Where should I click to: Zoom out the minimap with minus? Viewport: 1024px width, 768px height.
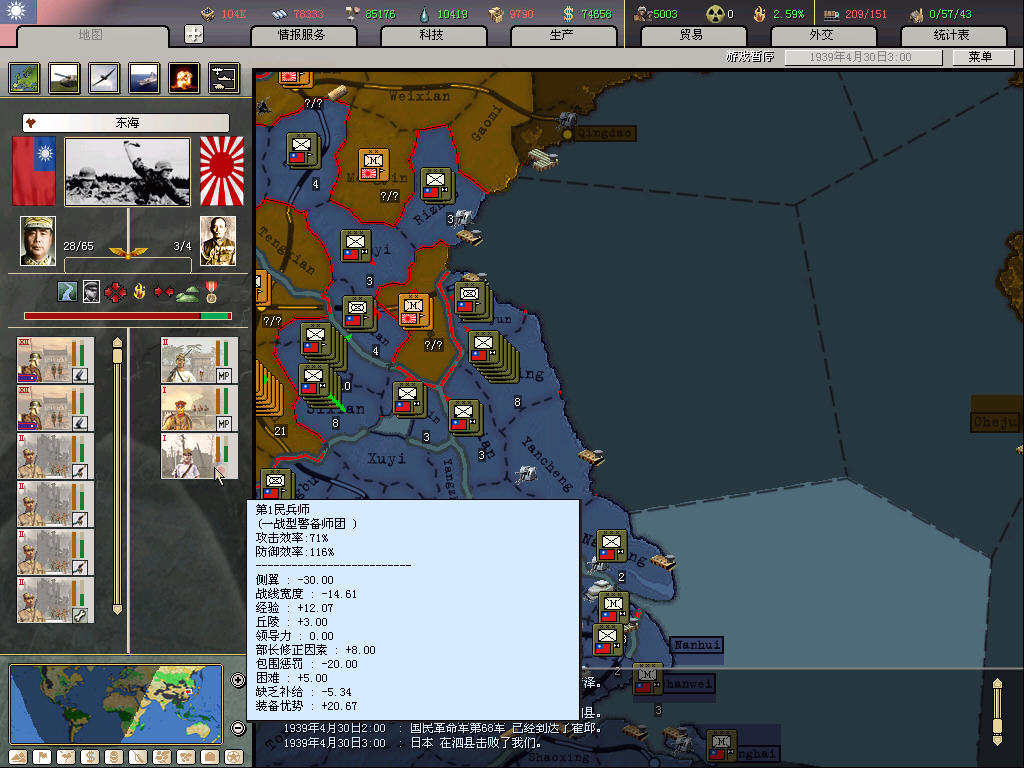pyautogui.click(x=238, y=728)
